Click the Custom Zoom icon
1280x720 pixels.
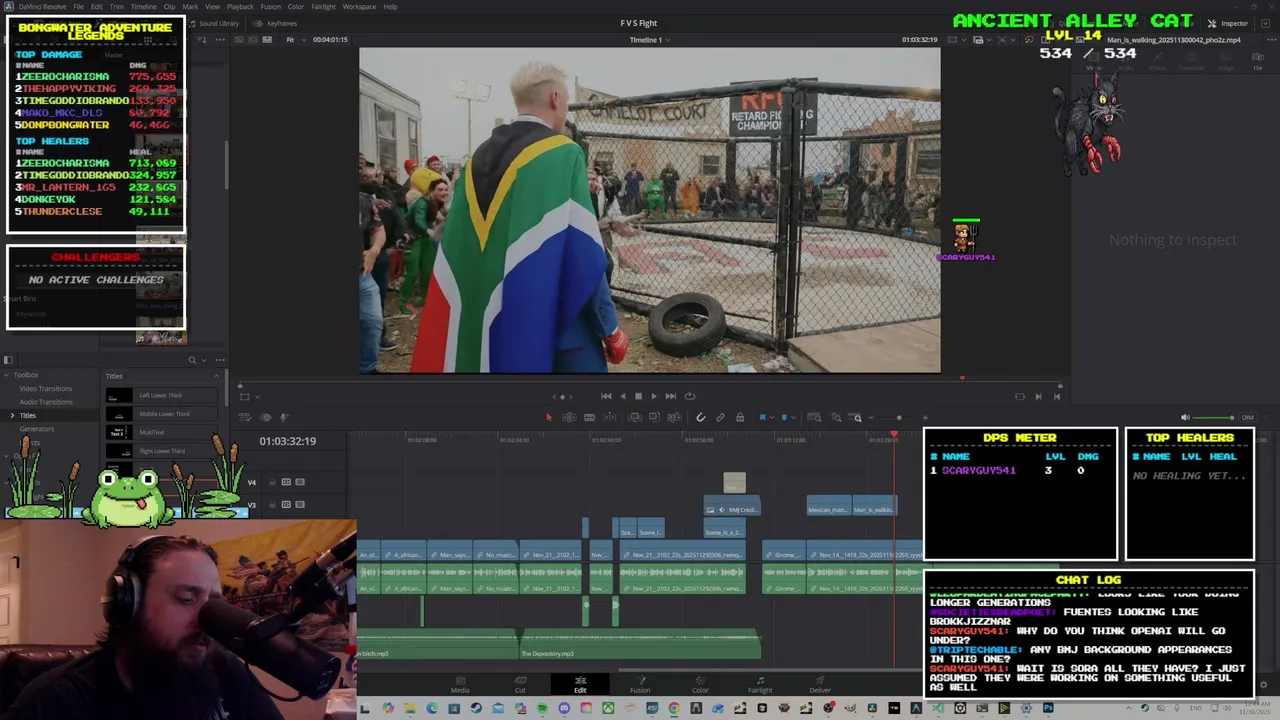pyautogui.click(x=857, y=417)
